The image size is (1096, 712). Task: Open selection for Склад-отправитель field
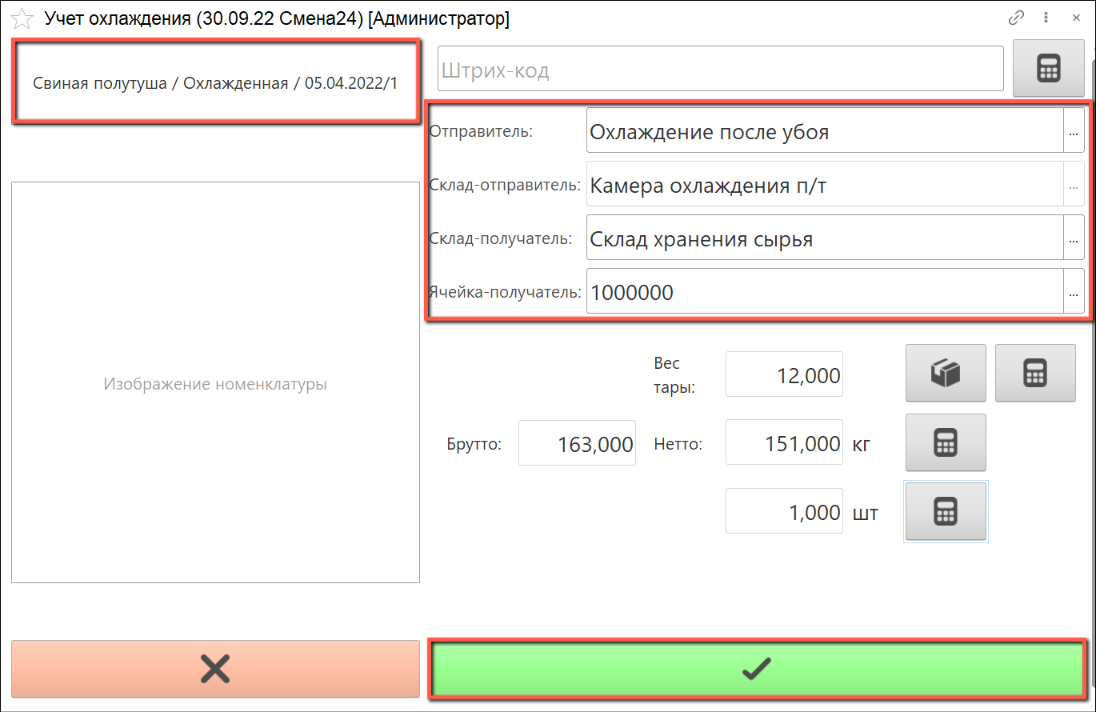(1073, 186)
